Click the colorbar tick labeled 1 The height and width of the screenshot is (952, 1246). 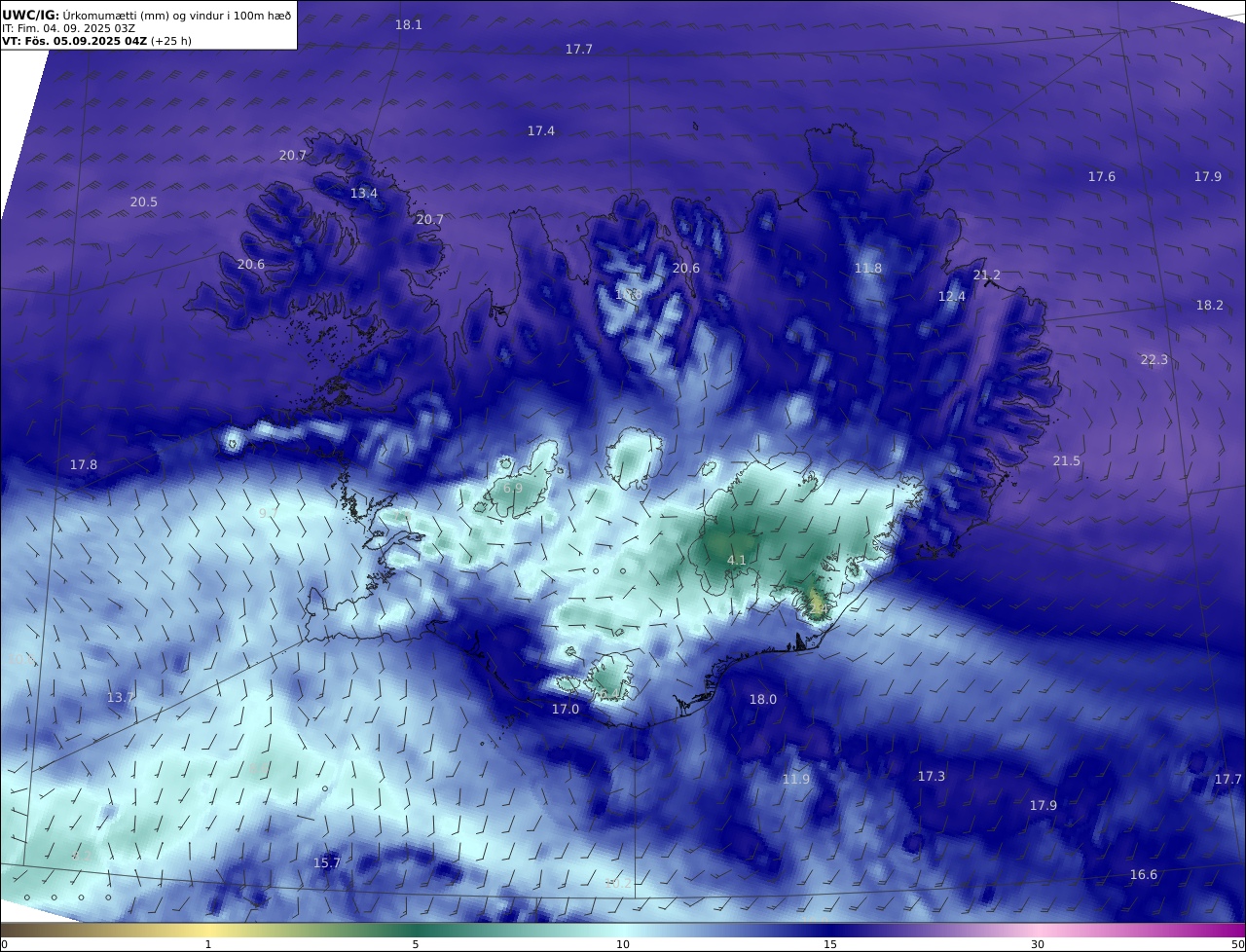(x=208, y=944)
